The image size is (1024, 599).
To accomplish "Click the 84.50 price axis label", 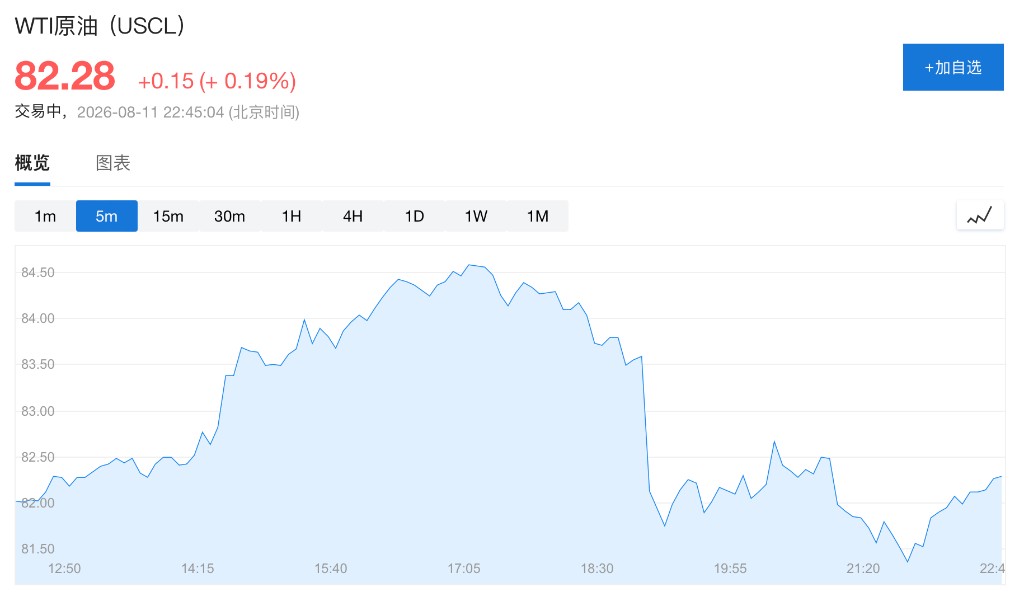I will (x=38, y=272).
